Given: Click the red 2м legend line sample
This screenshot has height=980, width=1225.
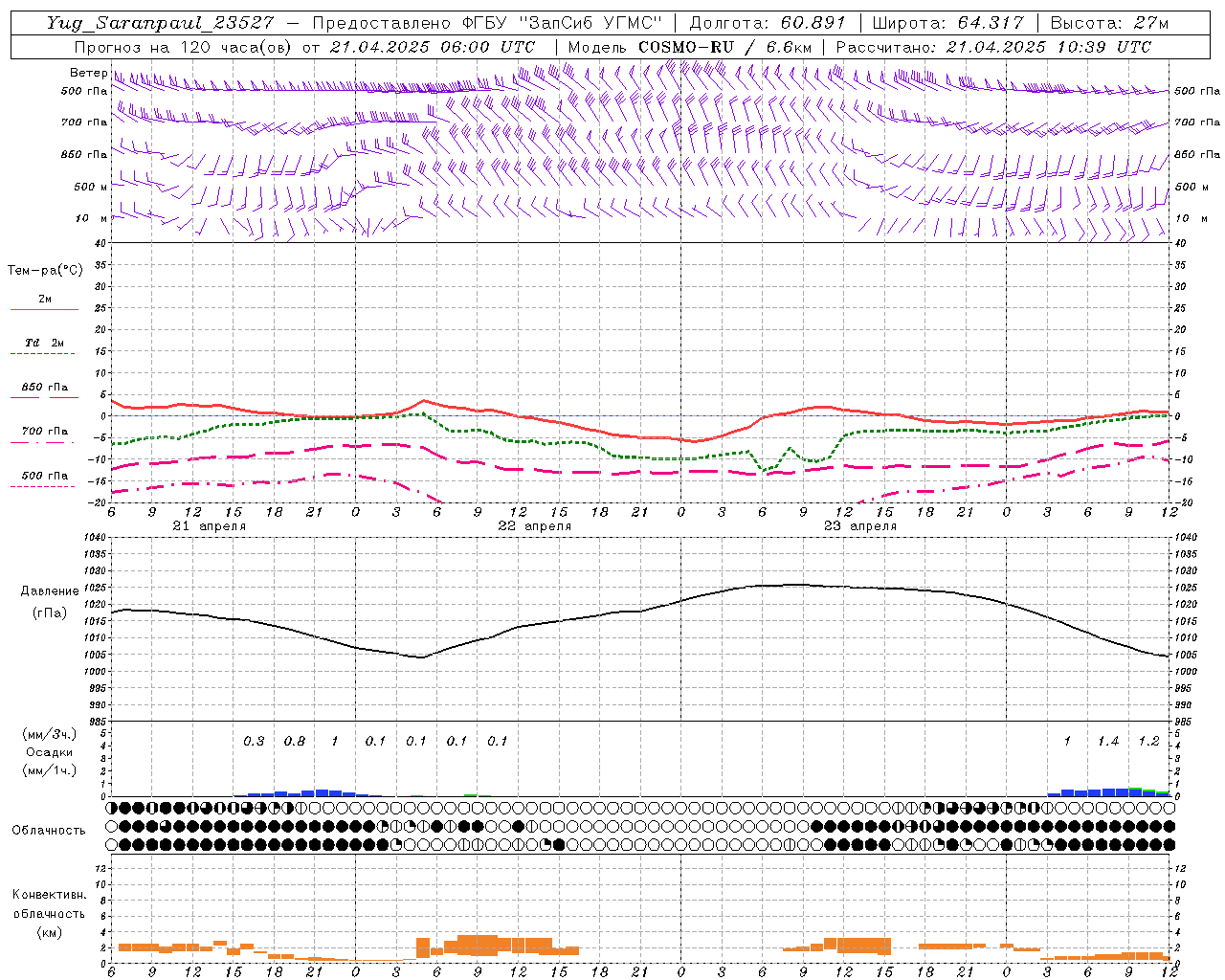Looking at the screenshot, I should click(x=44, y=310).
